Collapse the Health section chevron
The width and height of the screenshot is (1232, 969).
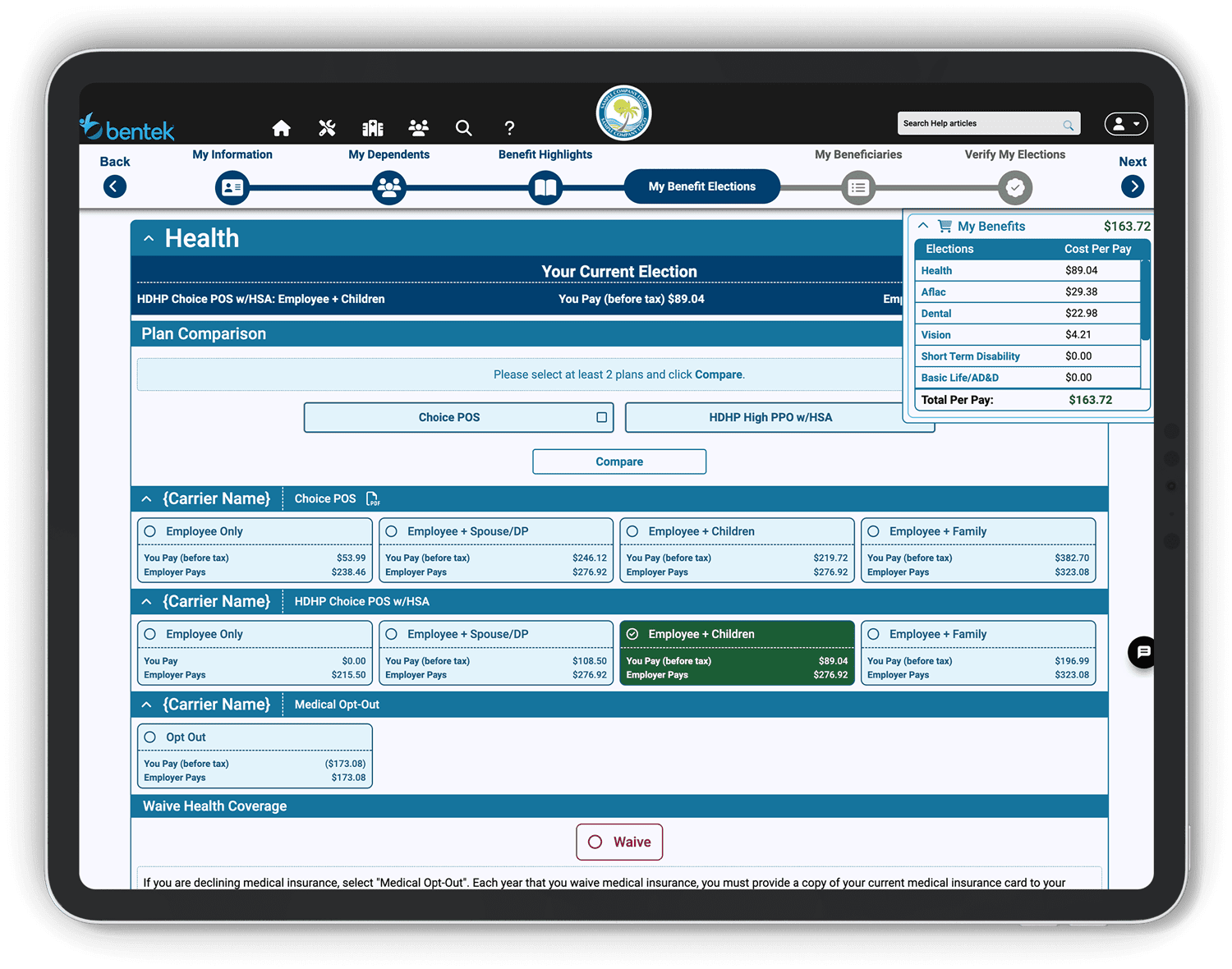[149, 239]
